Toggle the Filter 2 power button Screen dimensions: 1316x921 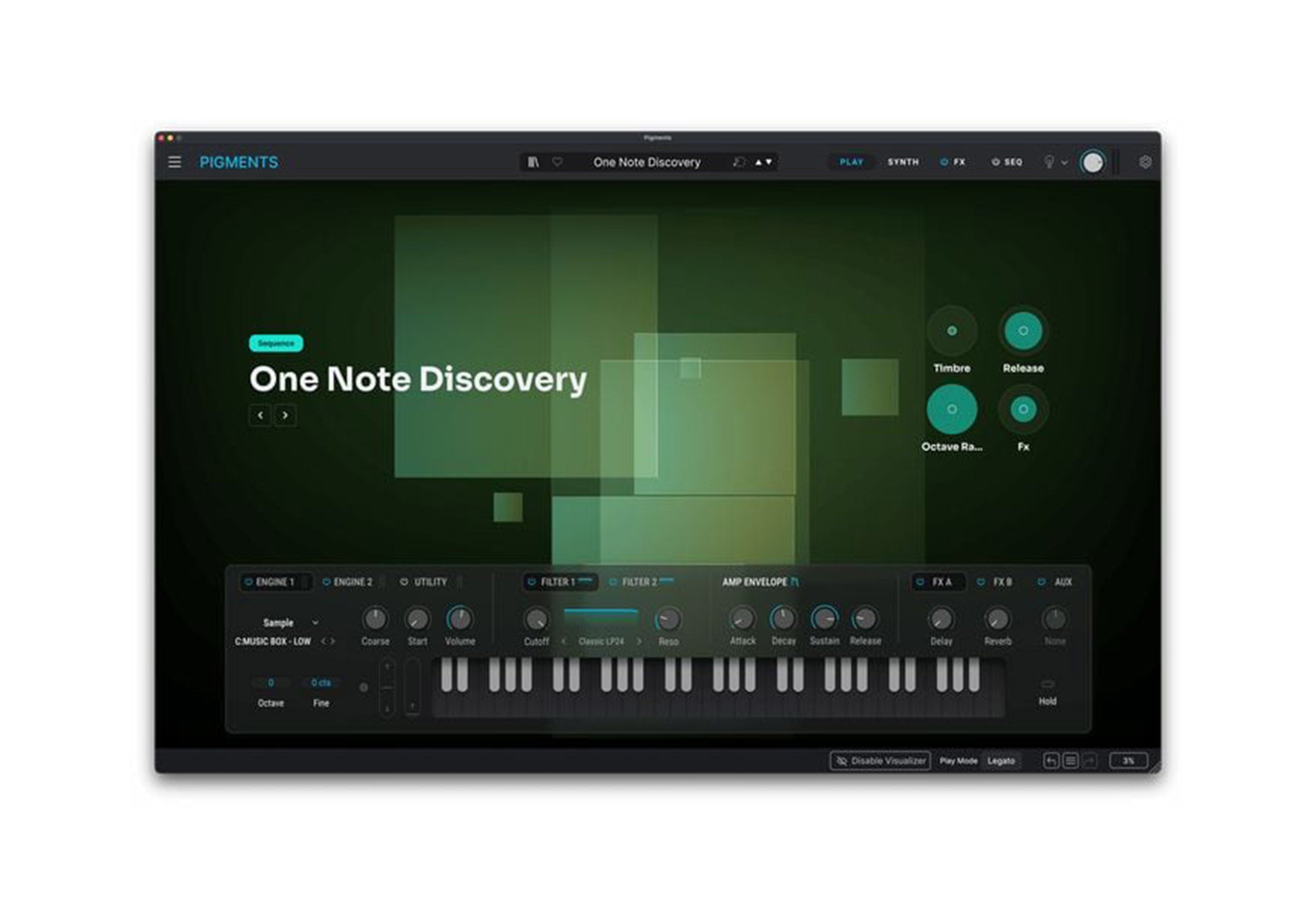pos(613,582)
